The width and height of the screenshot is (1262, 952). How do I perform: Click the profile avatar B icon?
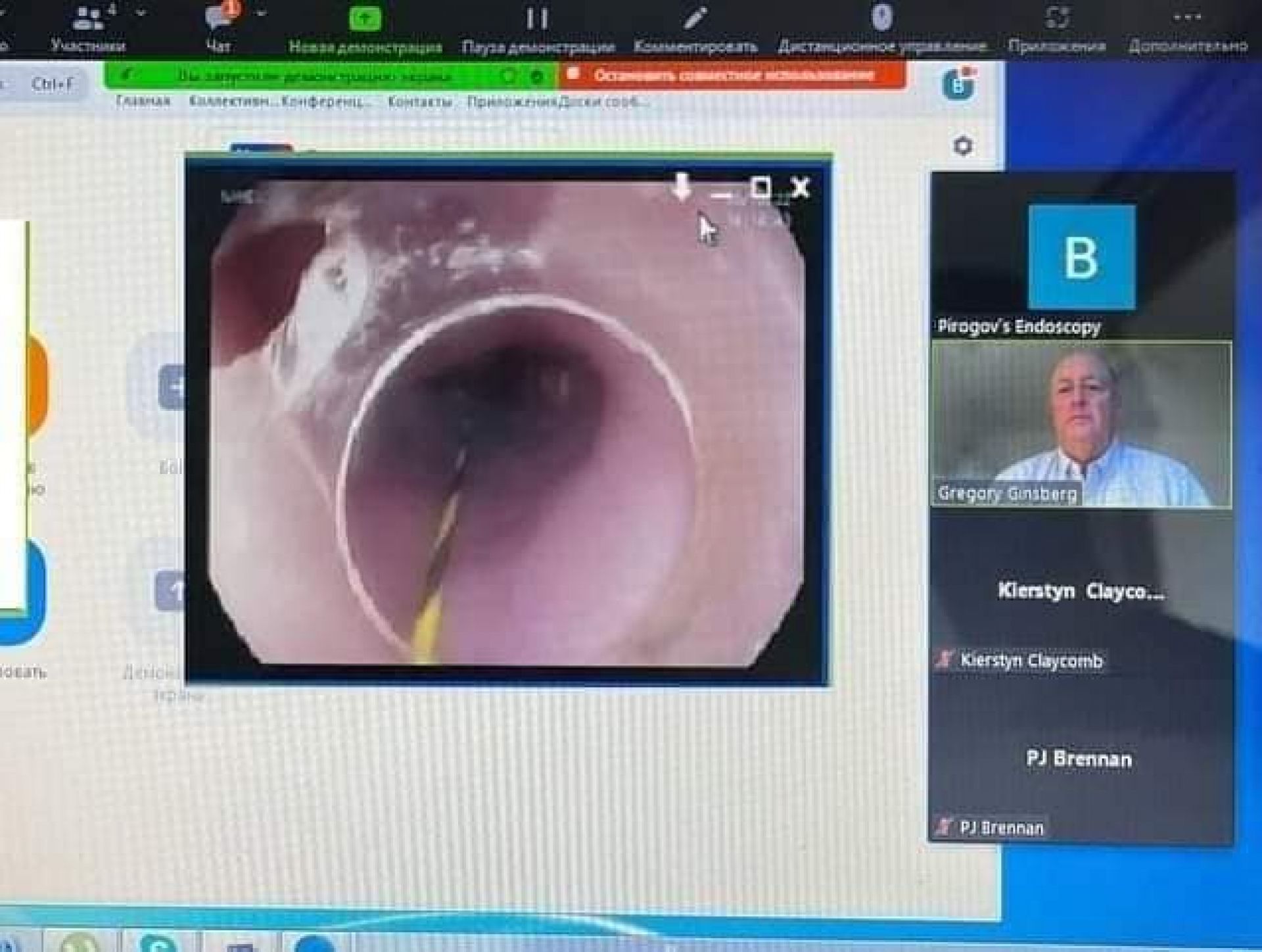(958, 85)
